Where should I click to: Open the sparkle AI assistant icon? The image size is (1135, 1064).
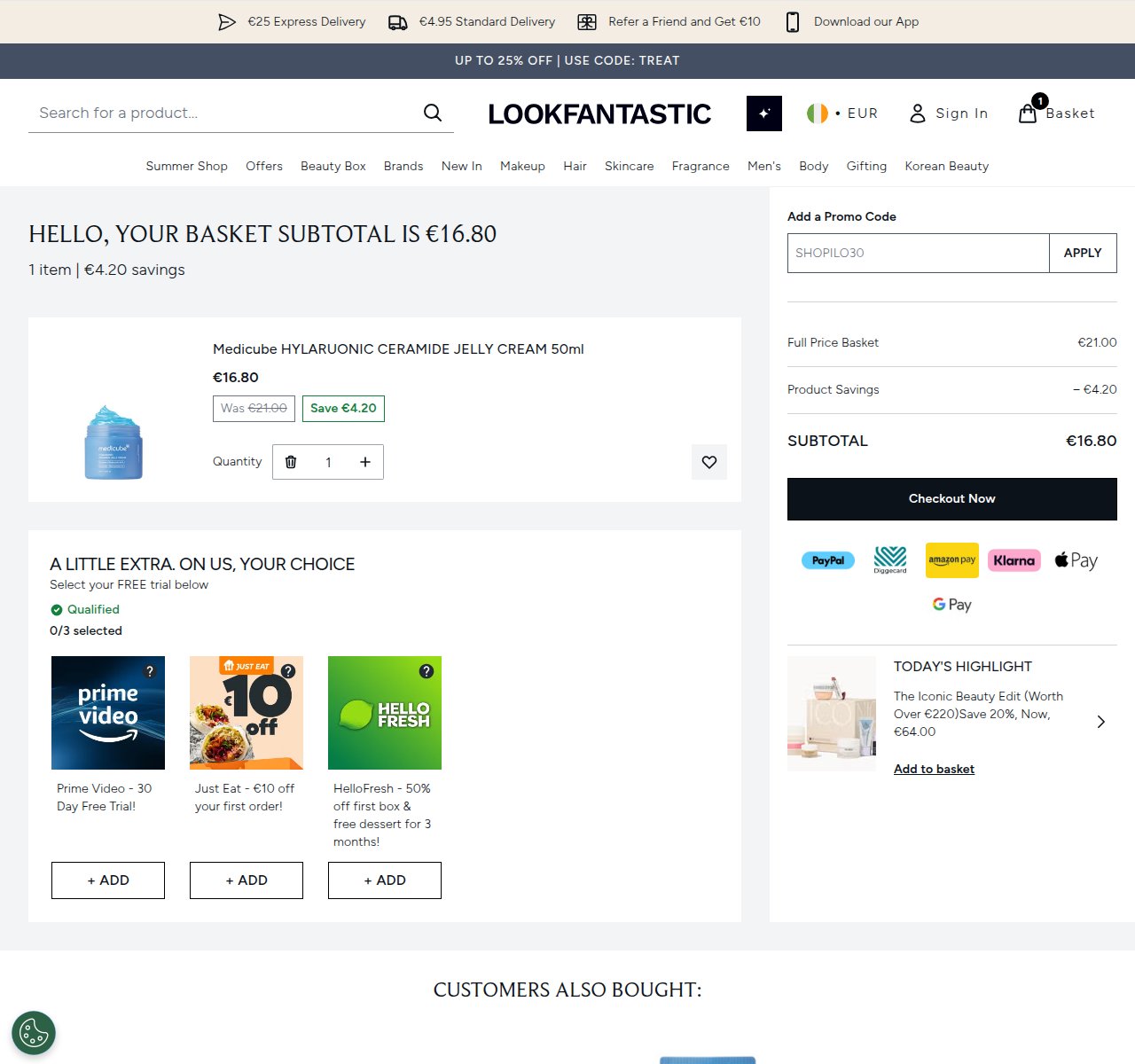[x=764, y=113]
